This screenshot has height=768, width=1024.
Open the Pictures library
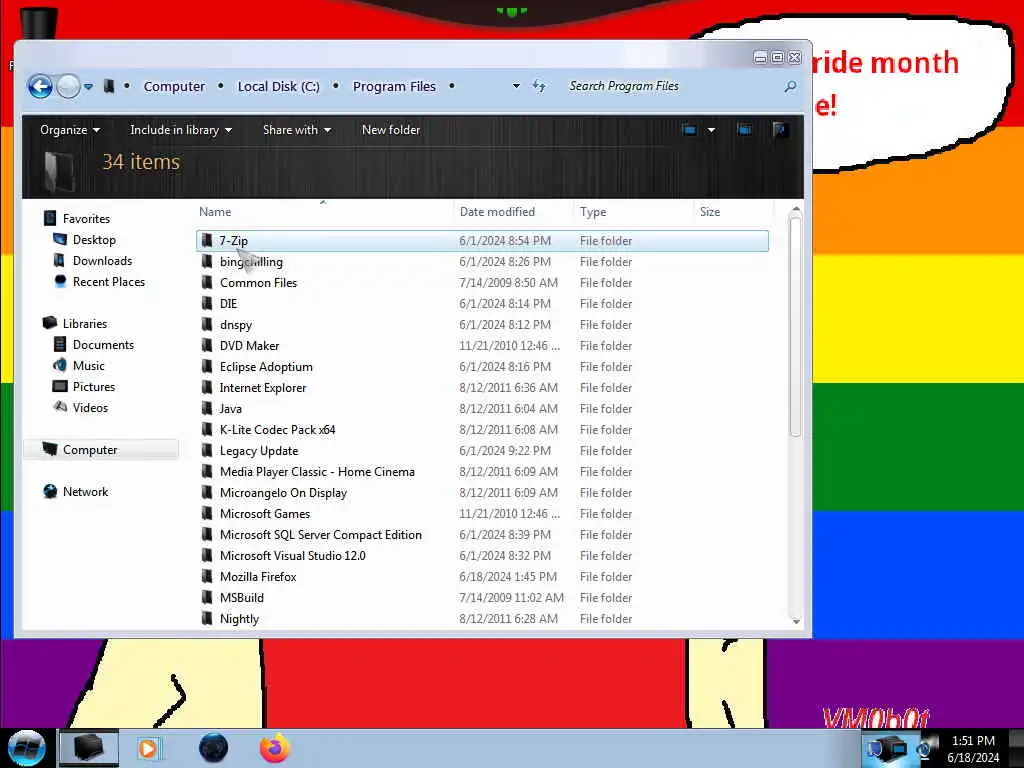(94, 387)
